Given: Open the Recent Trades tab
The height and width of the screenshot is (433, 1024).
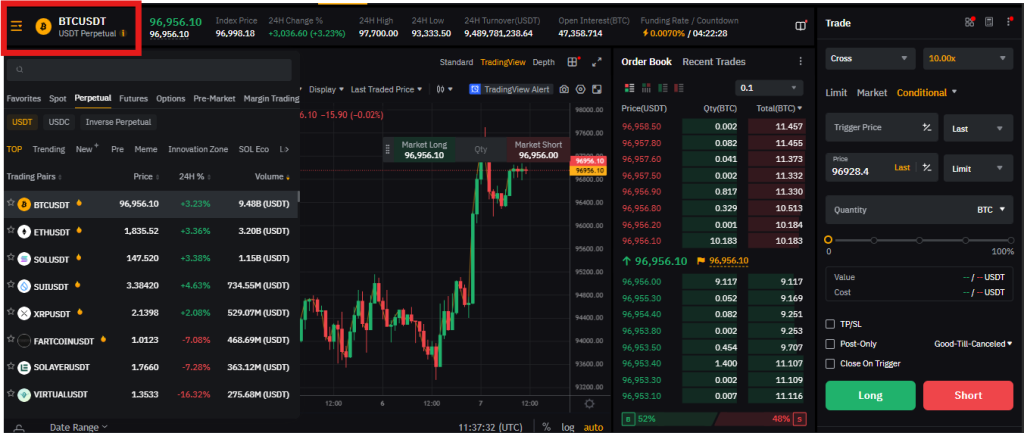Looking at the screenshot, I should [714, 61].
